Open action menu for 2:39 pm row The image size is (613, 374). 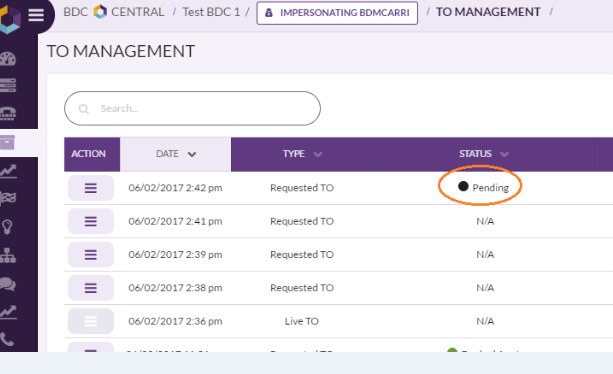[x=91, y=255]
